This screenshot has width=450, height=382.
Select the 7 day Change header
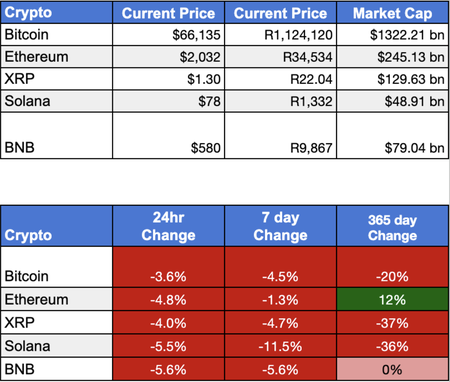click(x=281, y=226)
